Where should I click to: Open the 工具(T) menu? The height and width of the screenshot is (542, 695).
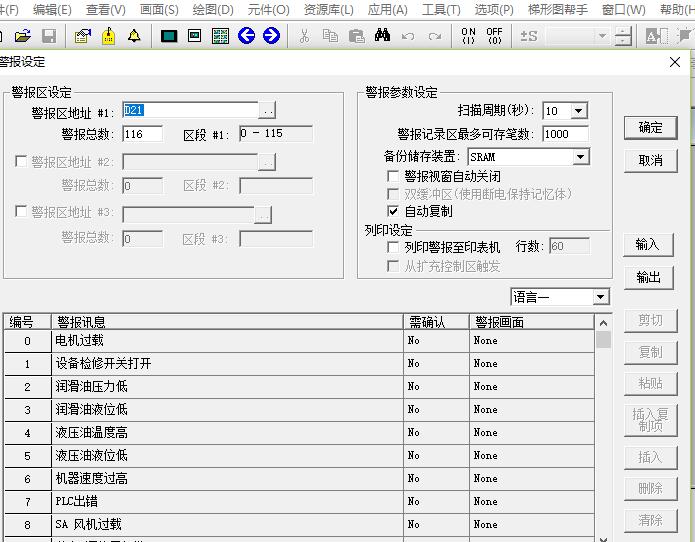440,10
